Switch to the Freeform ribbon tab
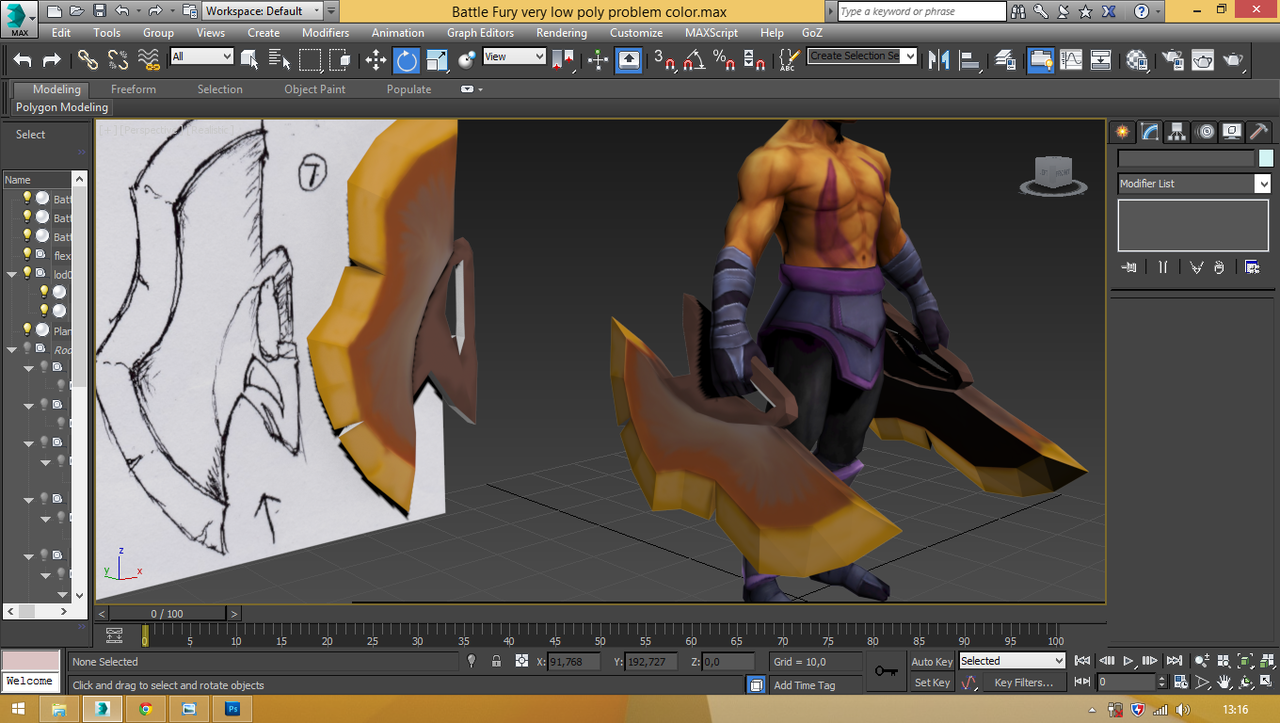Viewport: 1280px width, 723px height. 133,89
